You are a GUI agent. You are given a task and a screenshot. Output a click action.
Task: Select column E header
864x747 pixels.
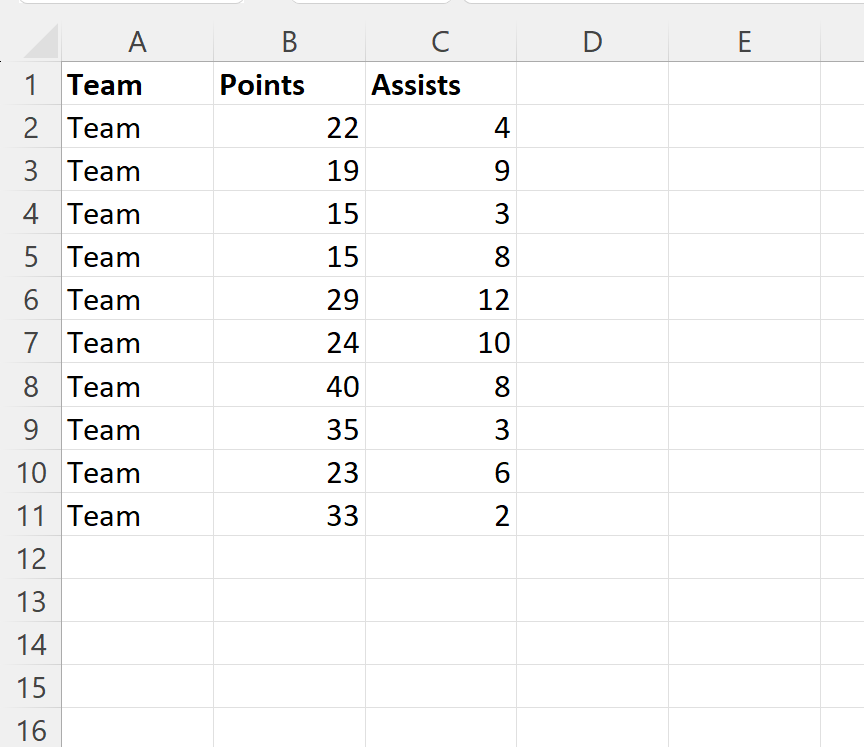pos(744,42)
